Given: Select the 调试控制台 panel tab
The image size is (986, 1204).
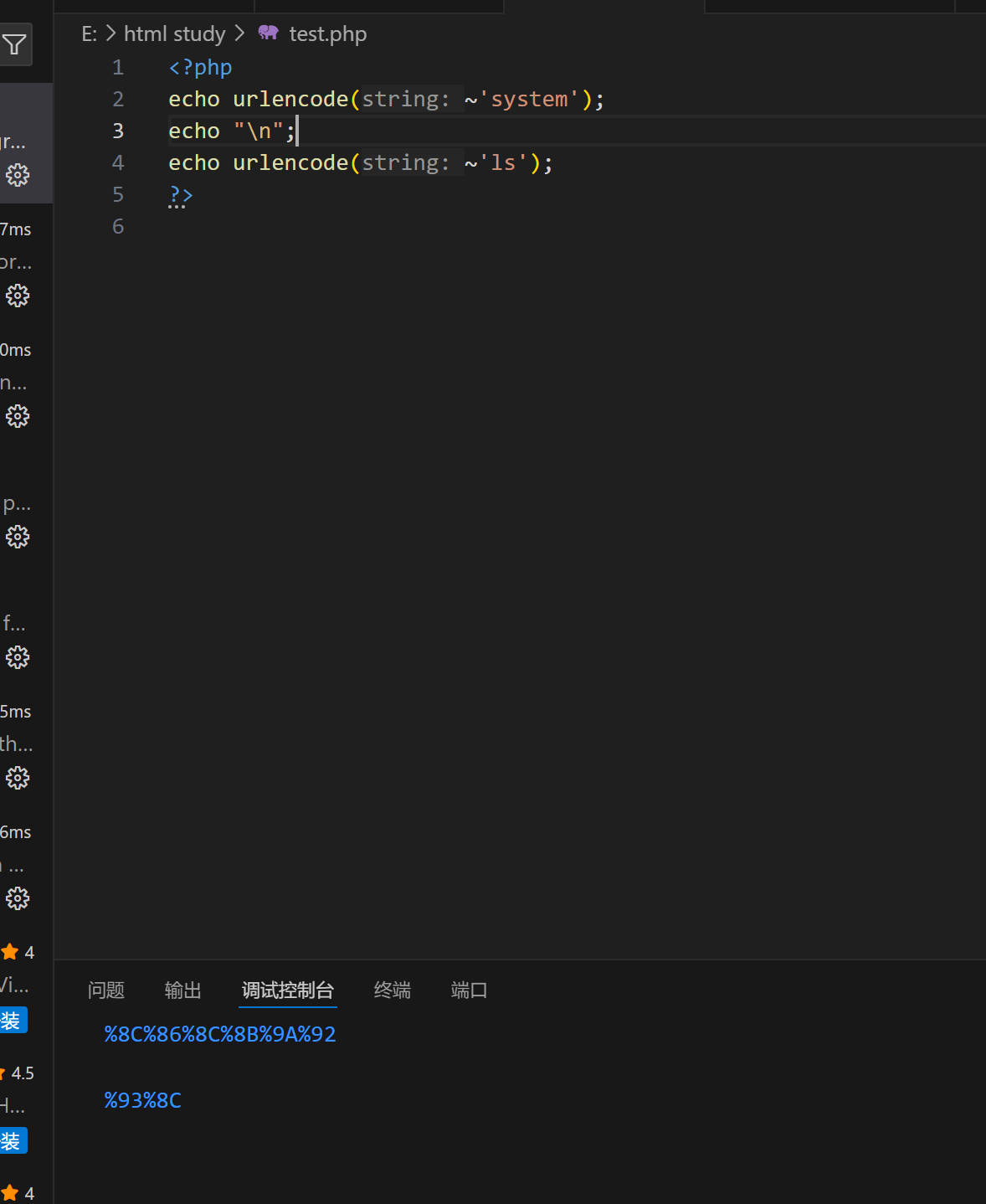Looking at the screenshot, I should [x=288, y=990].
